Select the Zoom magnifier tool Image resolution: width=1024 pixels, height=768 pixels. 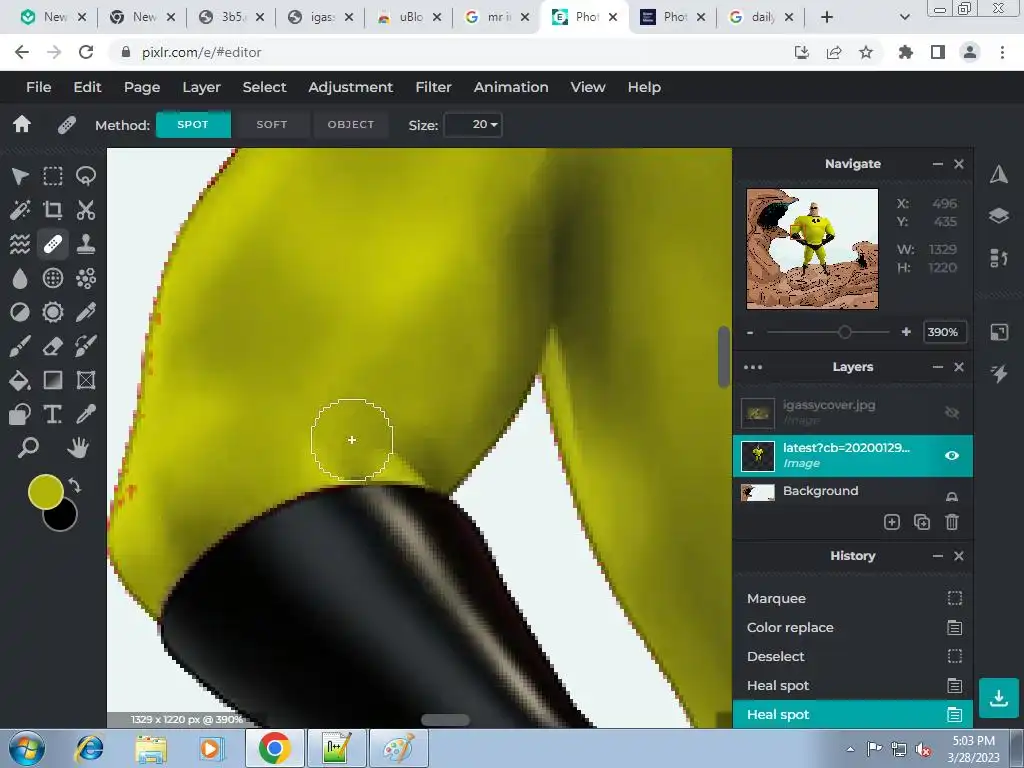click(28, 448)
